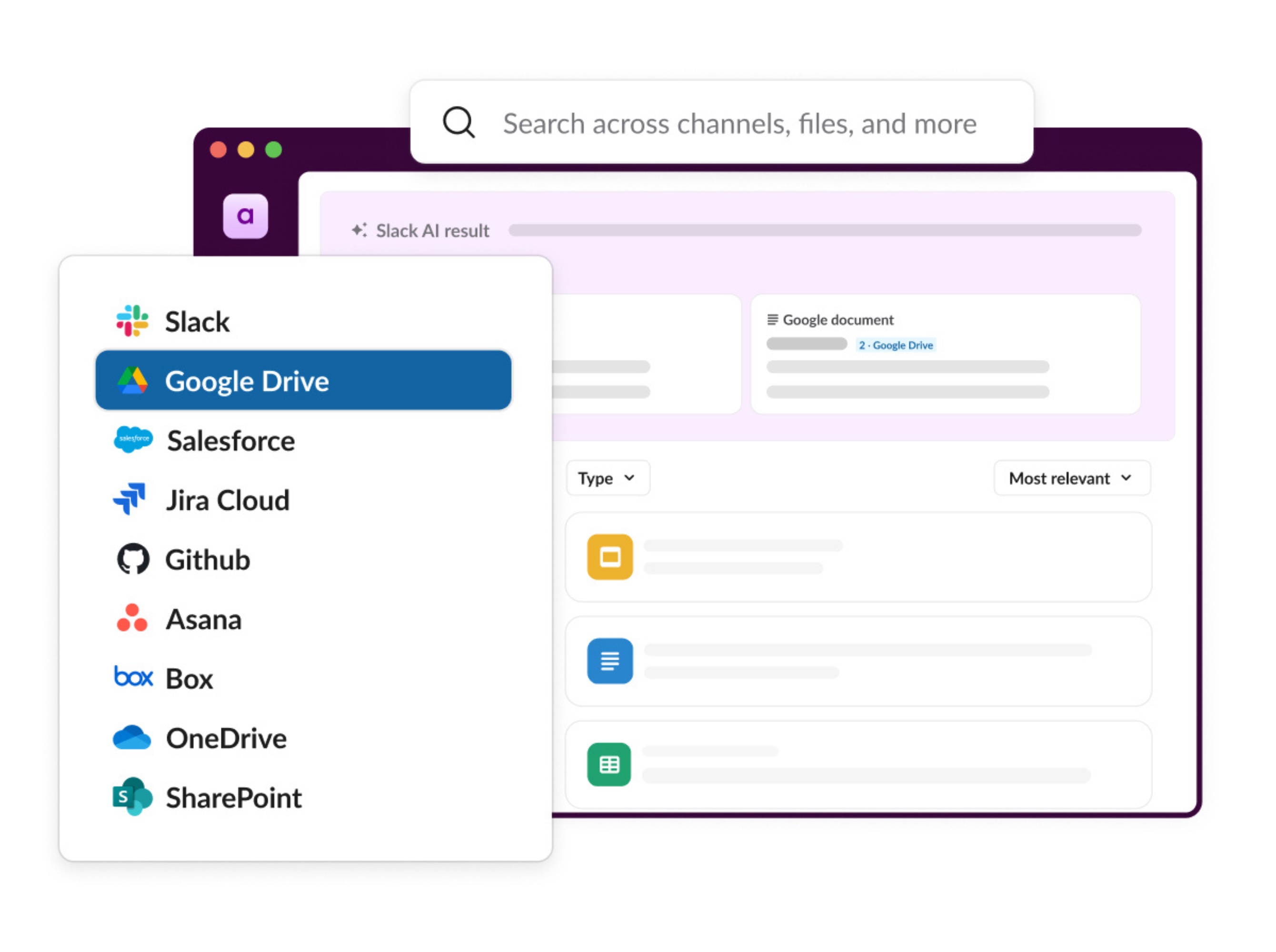Image resolution: width=1276 pixels, height=952 pixels.
Task: Click the Salesforce cloud icon
Action: tap(133, 440)
